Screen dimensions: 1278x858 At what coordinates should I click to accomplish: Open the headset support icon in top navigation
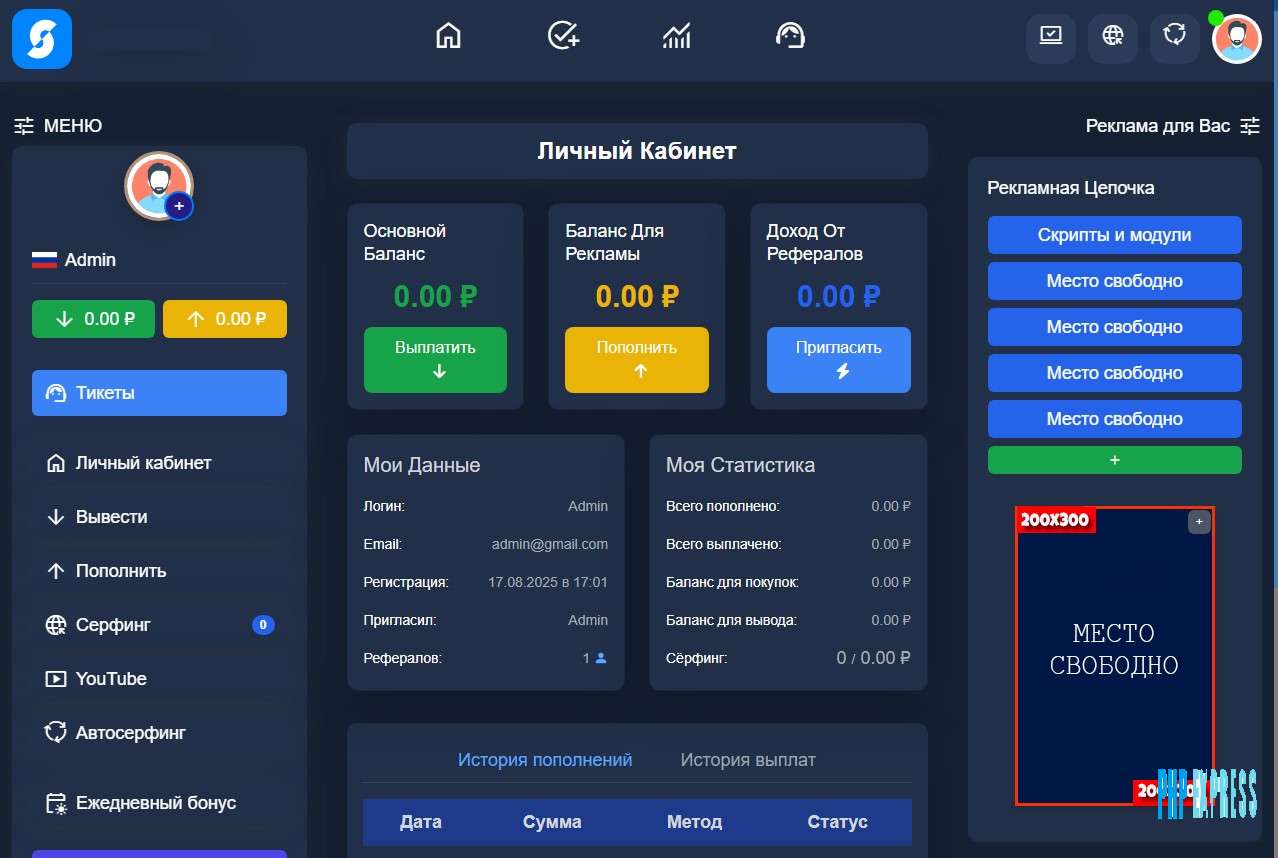tap(790, 36)
